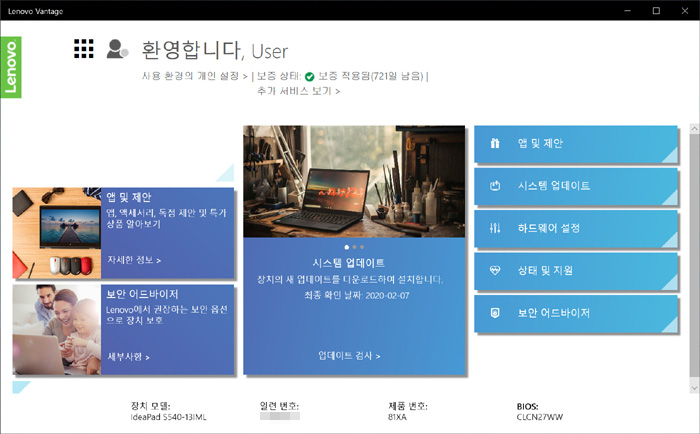Screen dimensions: 700x434
Task: Click the 환영합니다, User greeting
Action: (x=215, y=50)
